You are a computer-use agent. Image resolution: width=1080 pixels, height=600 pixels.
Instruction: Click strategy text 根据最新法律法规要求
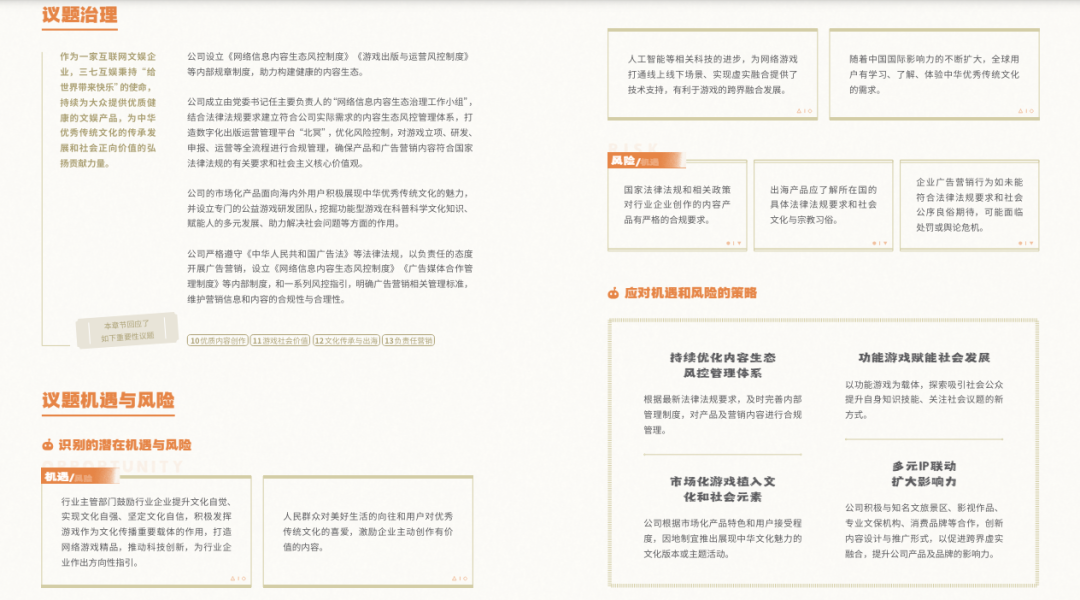click(x=723, y=415)
